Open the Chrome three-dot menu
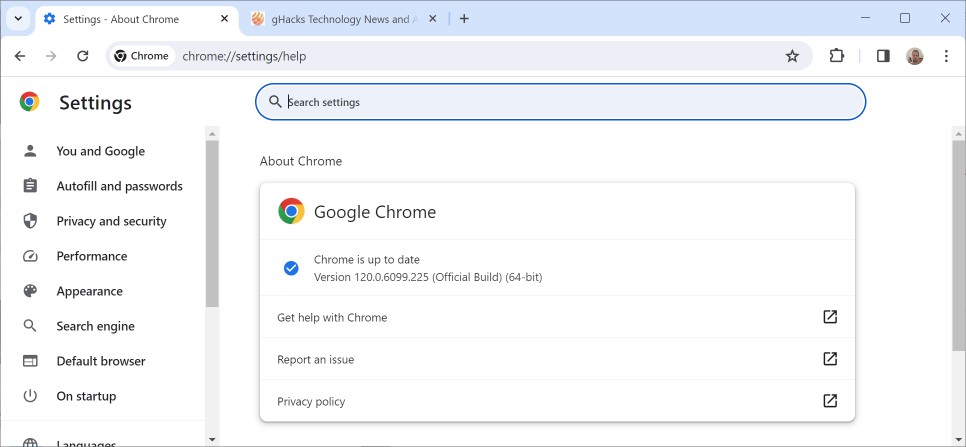The width and height of the screenshot is (966, 447). click(946, 56)
